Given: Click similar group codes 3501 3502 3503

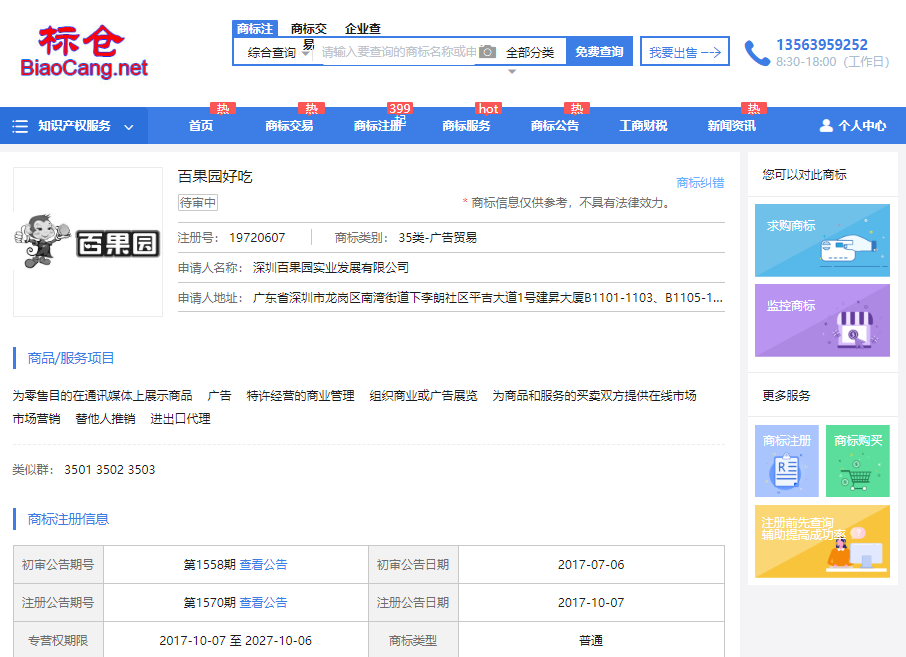Looking at the screenshot, I should pos(110,470).
